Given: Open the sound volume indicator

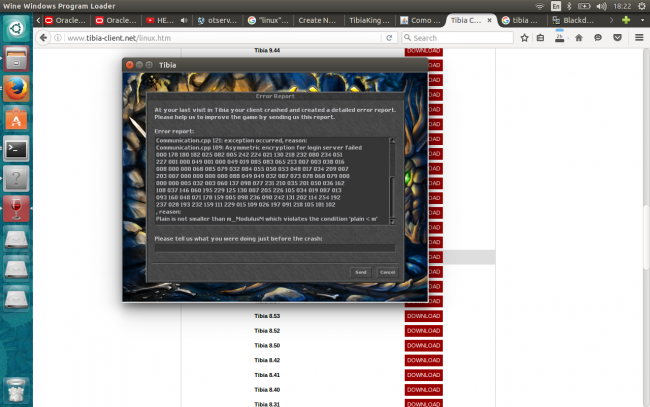Looking at the screenshot, I should (x=601, y=6).
